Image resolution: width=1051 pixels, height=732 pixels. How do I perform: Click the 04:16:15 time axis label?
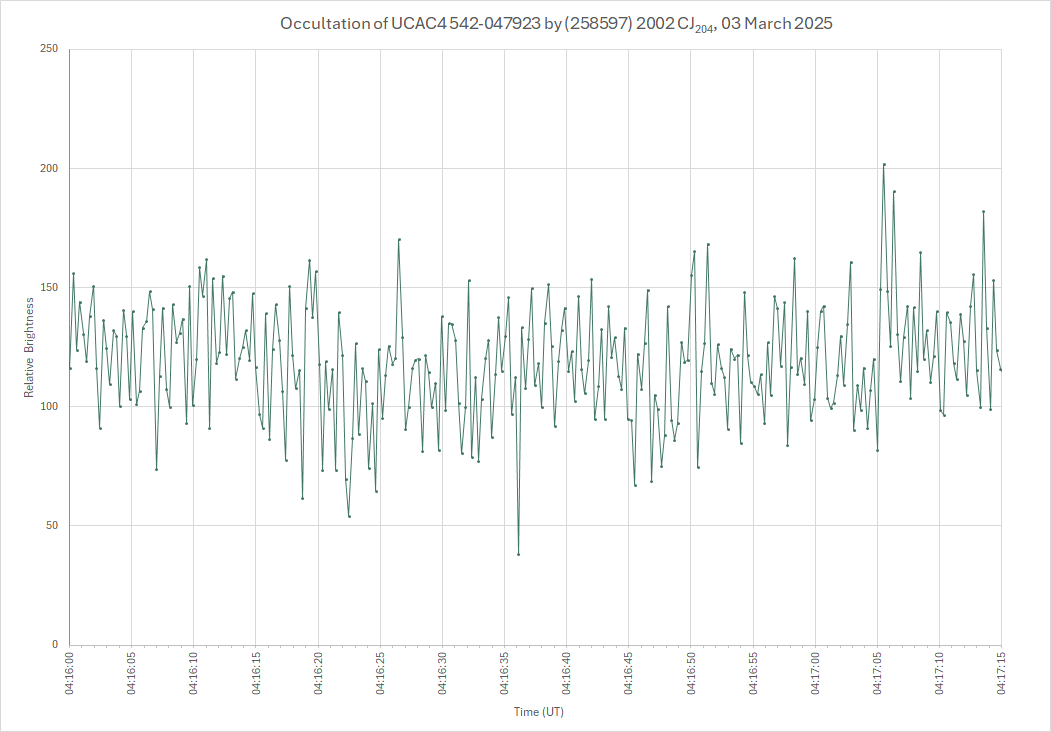click(x=256, y=673)
